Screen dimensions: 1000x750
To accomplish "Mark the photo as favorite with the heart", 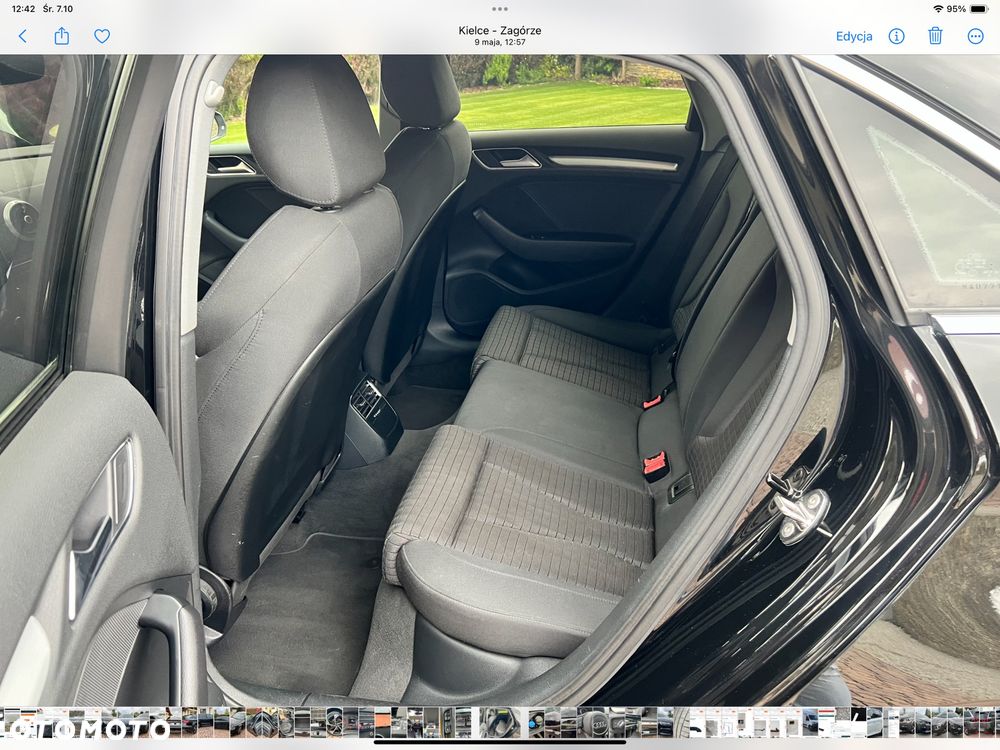I will tap(102, 36).
